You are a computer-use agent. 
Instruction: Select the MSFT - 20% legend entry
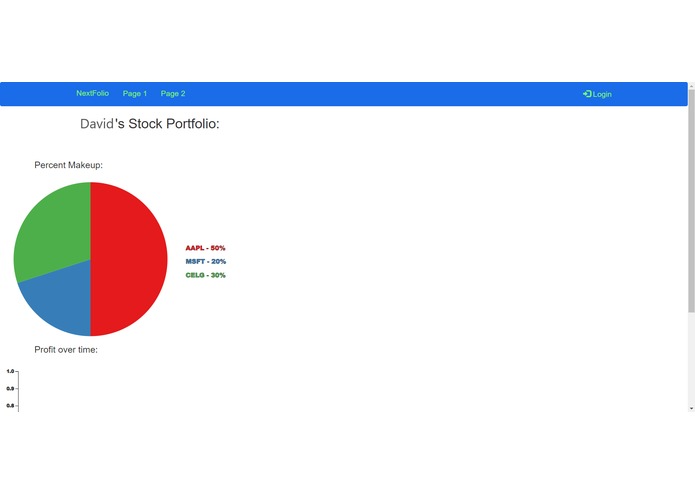coord(206,261)
